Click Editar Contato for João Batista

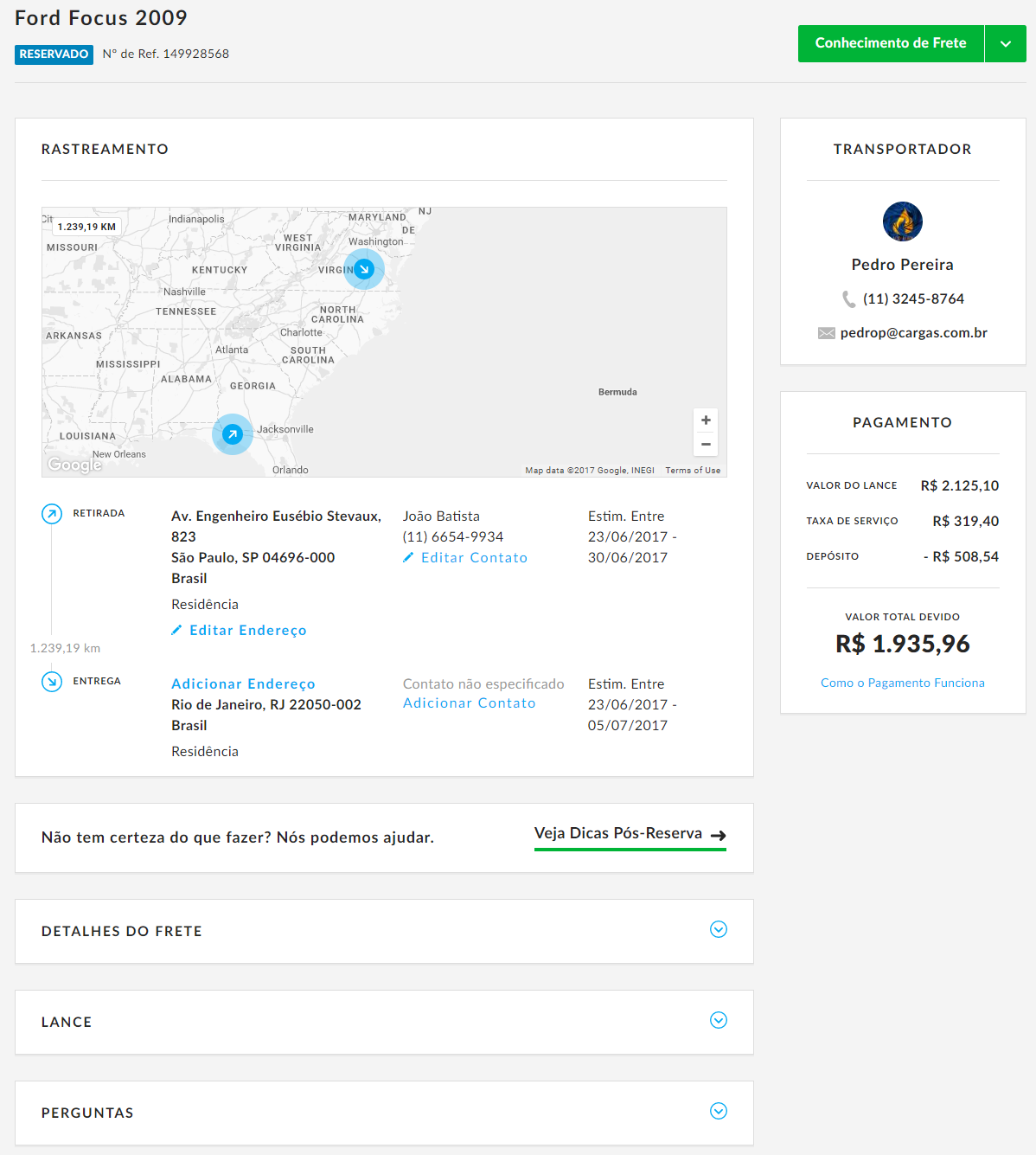pos(473,558)
